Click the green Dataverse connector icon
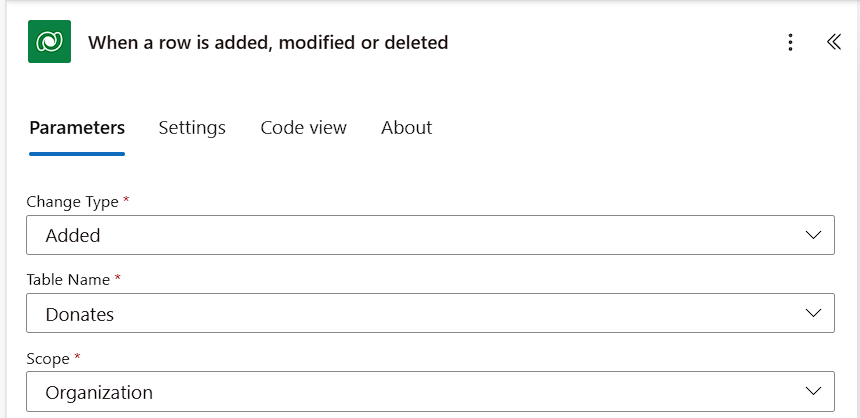The width and height of the screenshot is (860, 418). coord(49,42)
